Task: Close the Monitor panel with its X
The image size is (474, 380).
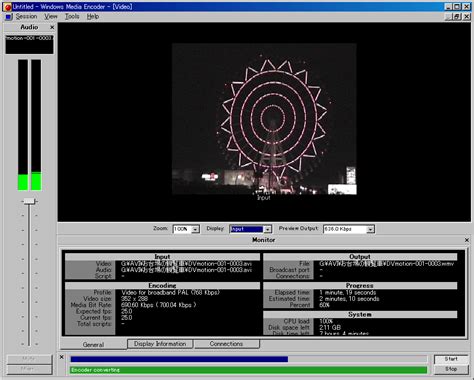Action: 467,240
